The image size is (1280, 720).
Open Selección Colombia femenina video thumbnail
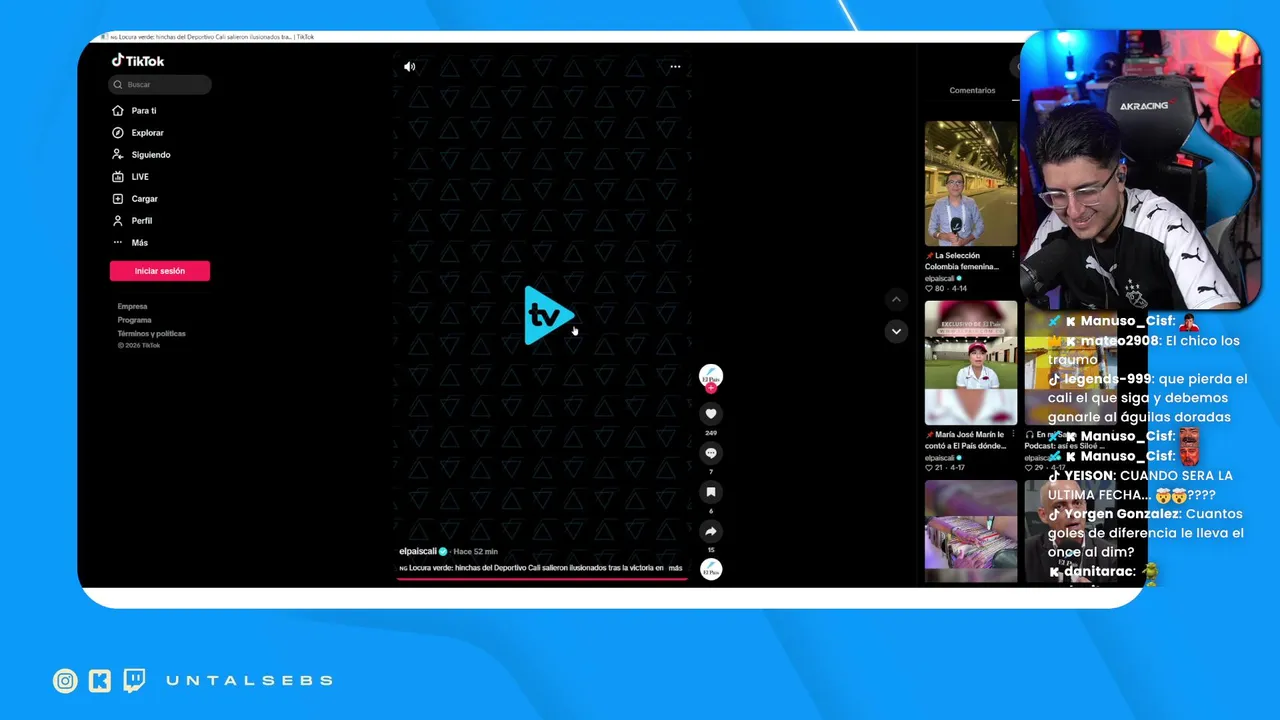tap(971, 184)
